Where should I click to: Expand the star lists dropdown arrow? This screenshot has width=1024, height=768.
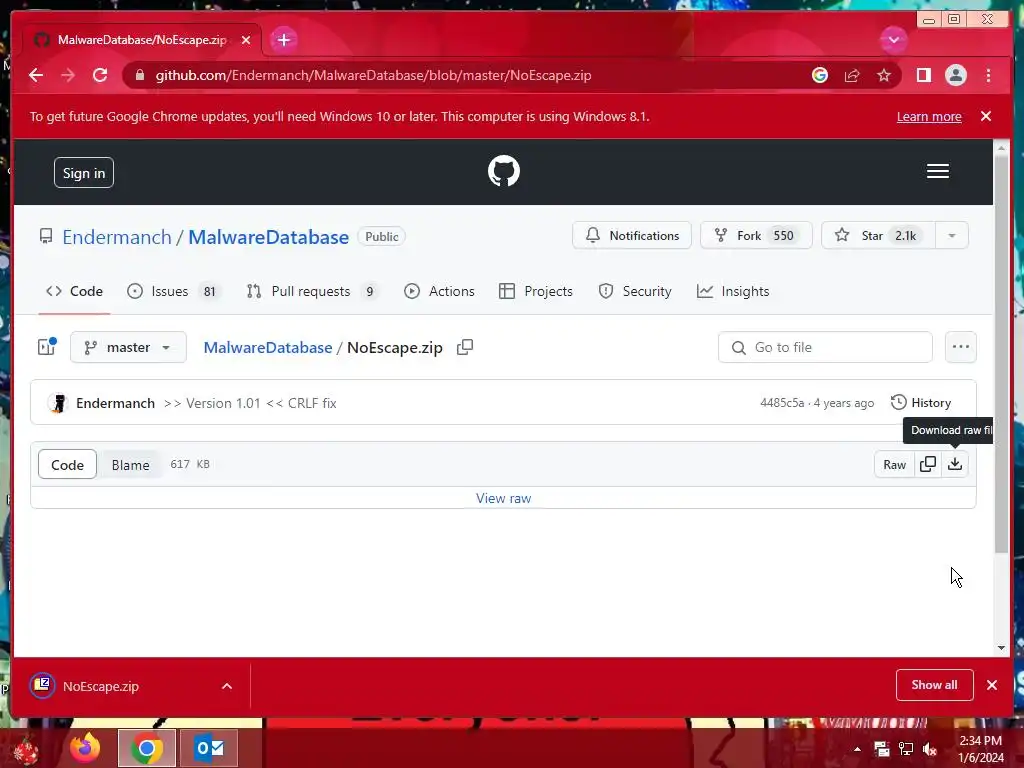point(952,235)
